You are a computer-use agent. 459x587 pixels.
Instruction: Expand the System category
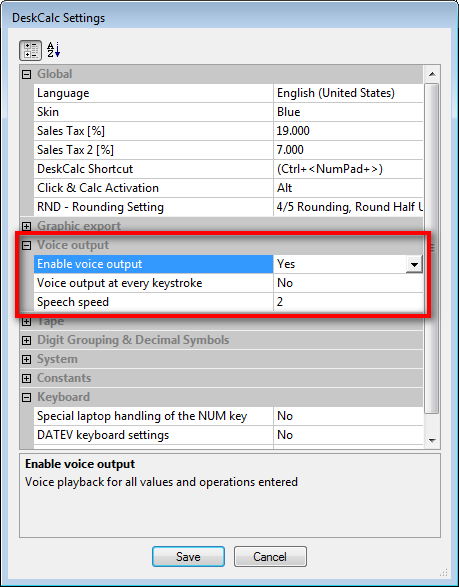coord(26,360)
